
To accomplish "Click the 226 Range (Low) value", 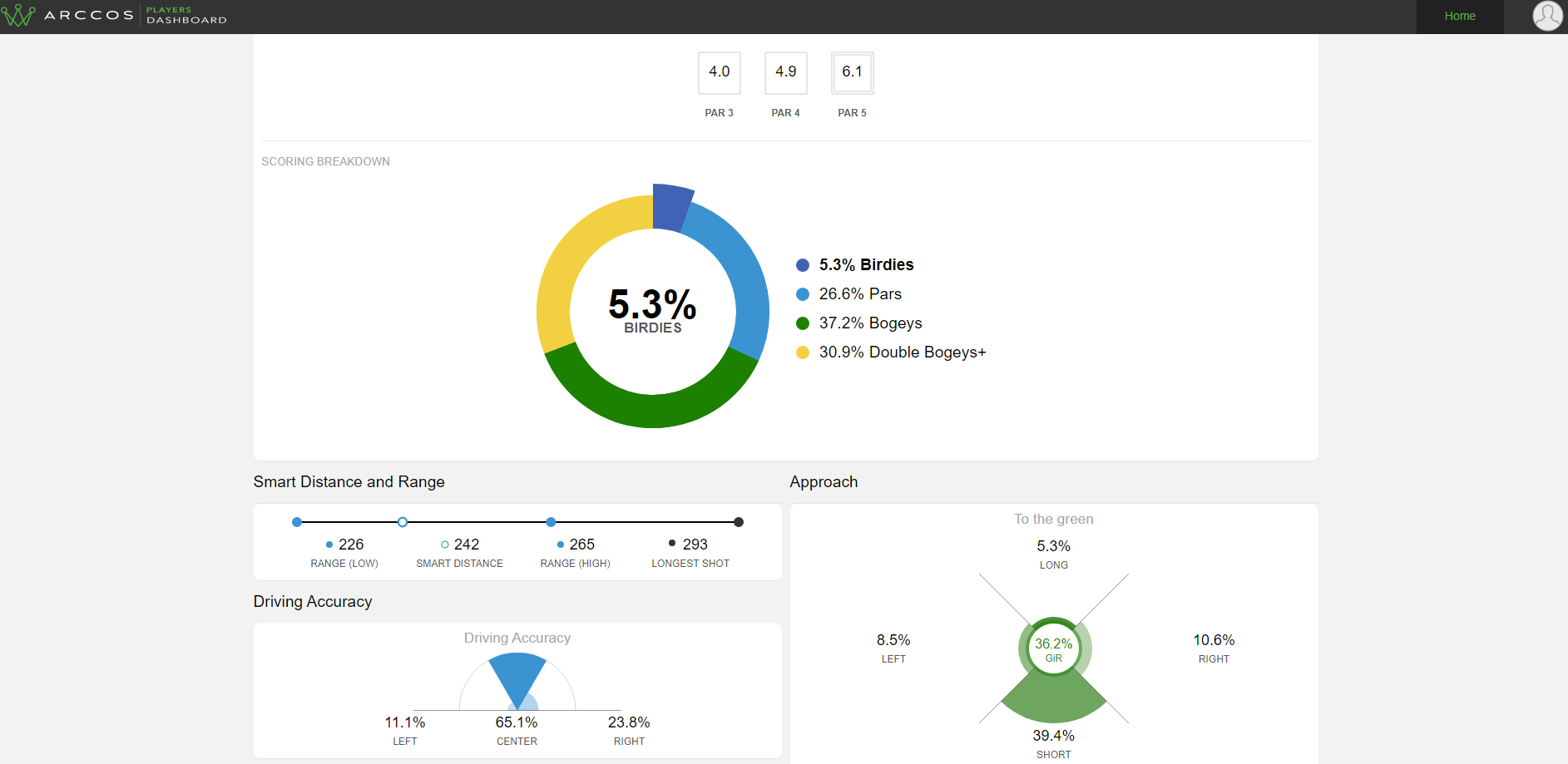I will point(351,545).
